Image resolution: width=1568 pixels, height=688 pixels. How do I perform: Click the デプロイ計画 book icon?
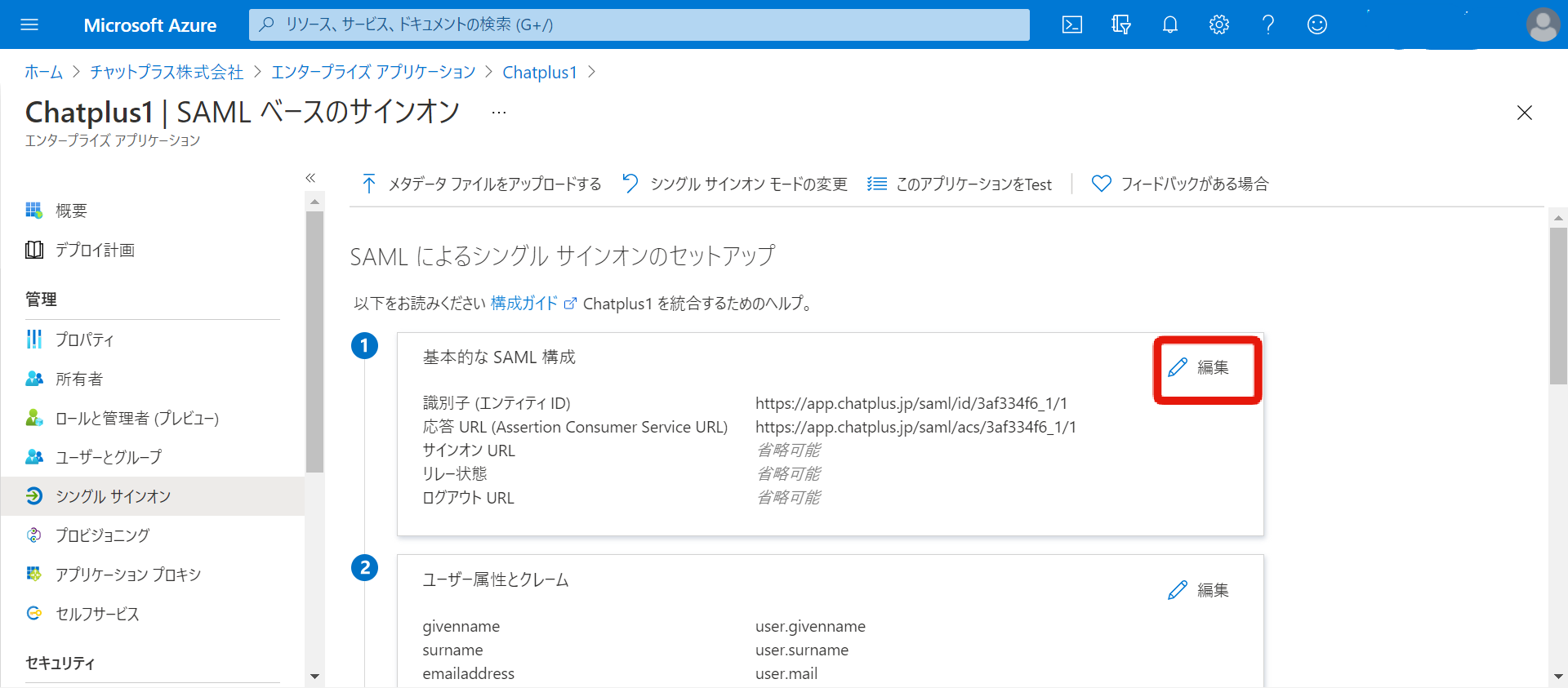tap(33, 250)
